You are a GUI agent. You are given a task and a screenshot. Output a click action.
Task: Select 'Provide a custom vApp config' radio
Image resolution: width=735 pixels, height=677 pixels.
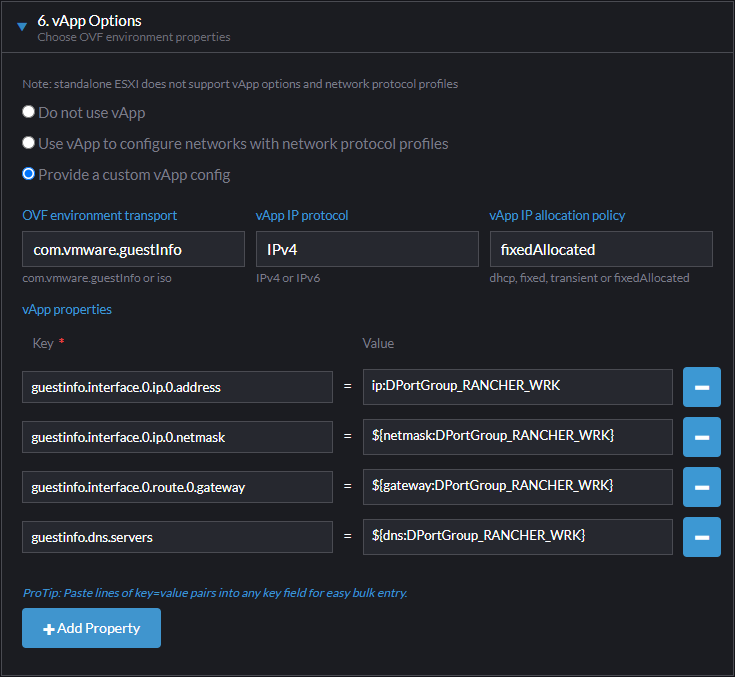(29, 174)
